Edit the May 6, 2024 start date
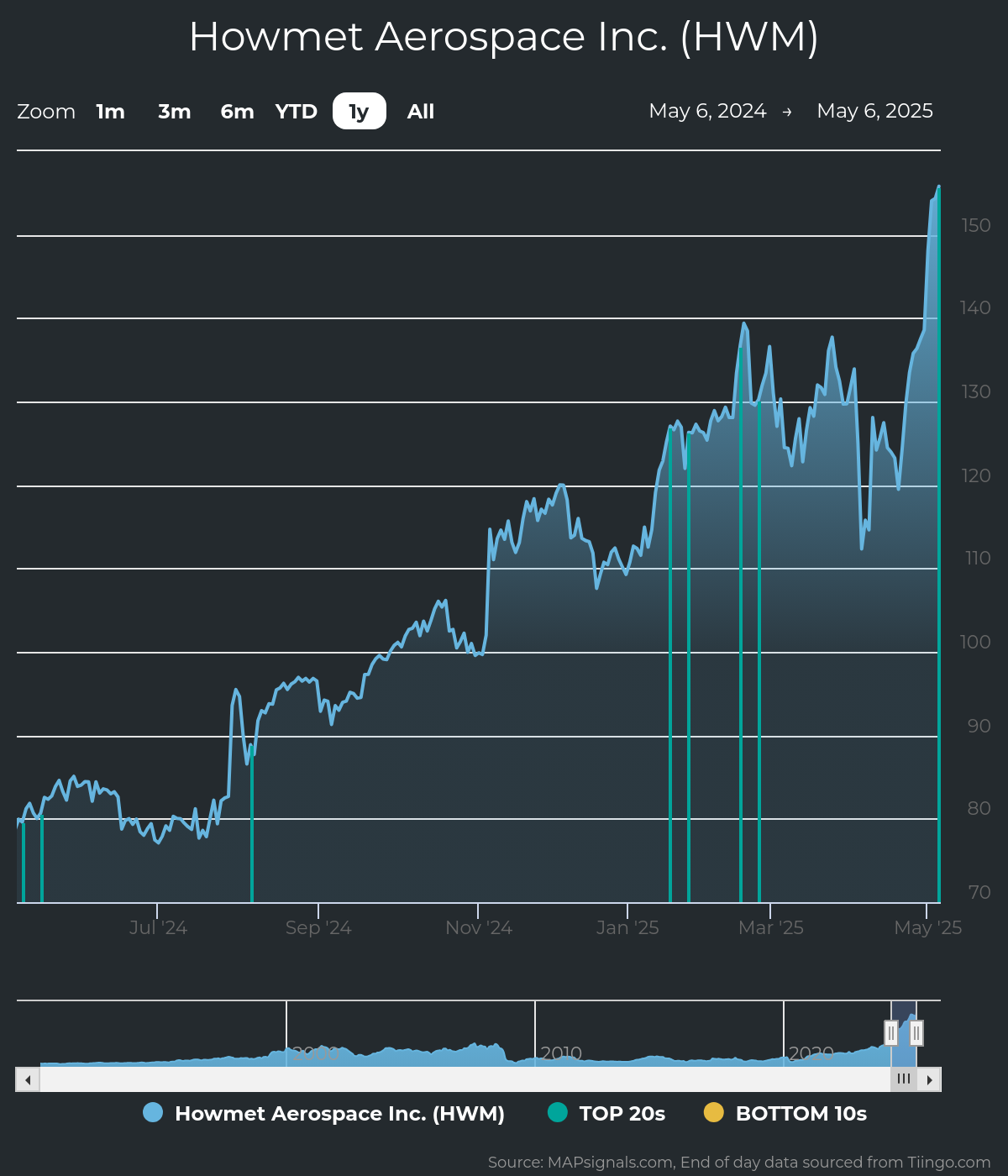 (x=707, y=111)
